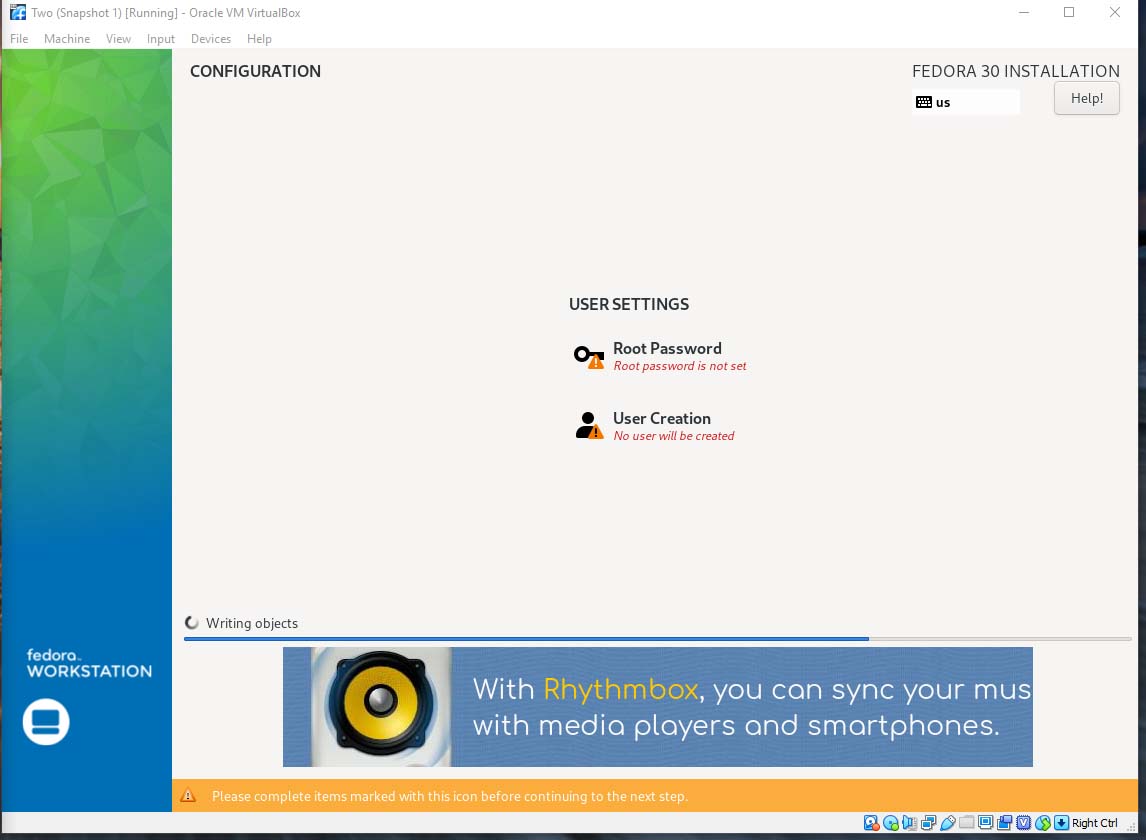Click the recording status icon
Image resolution: width=1146 pixels, height=840 pixels.
tap(1005, 823)
